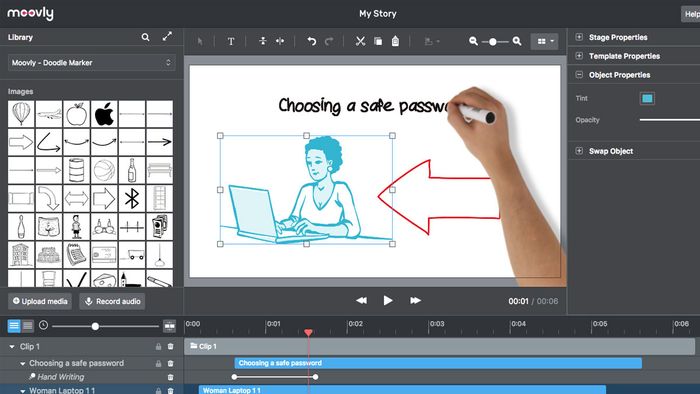Click the vertical align icon
This screenshot has height=394, width=700.
[262, 41]
